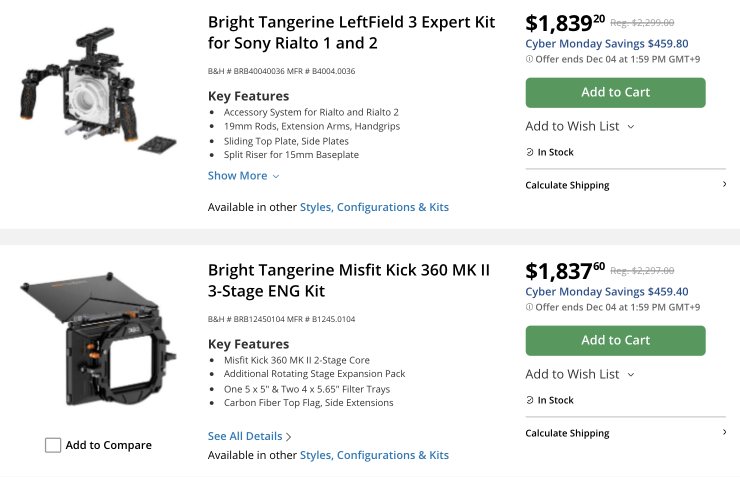Screen dimensions: 740x477
Task: Open Styles, Configurations & Kits for Misfit Kick
Action: click(374, 455)
